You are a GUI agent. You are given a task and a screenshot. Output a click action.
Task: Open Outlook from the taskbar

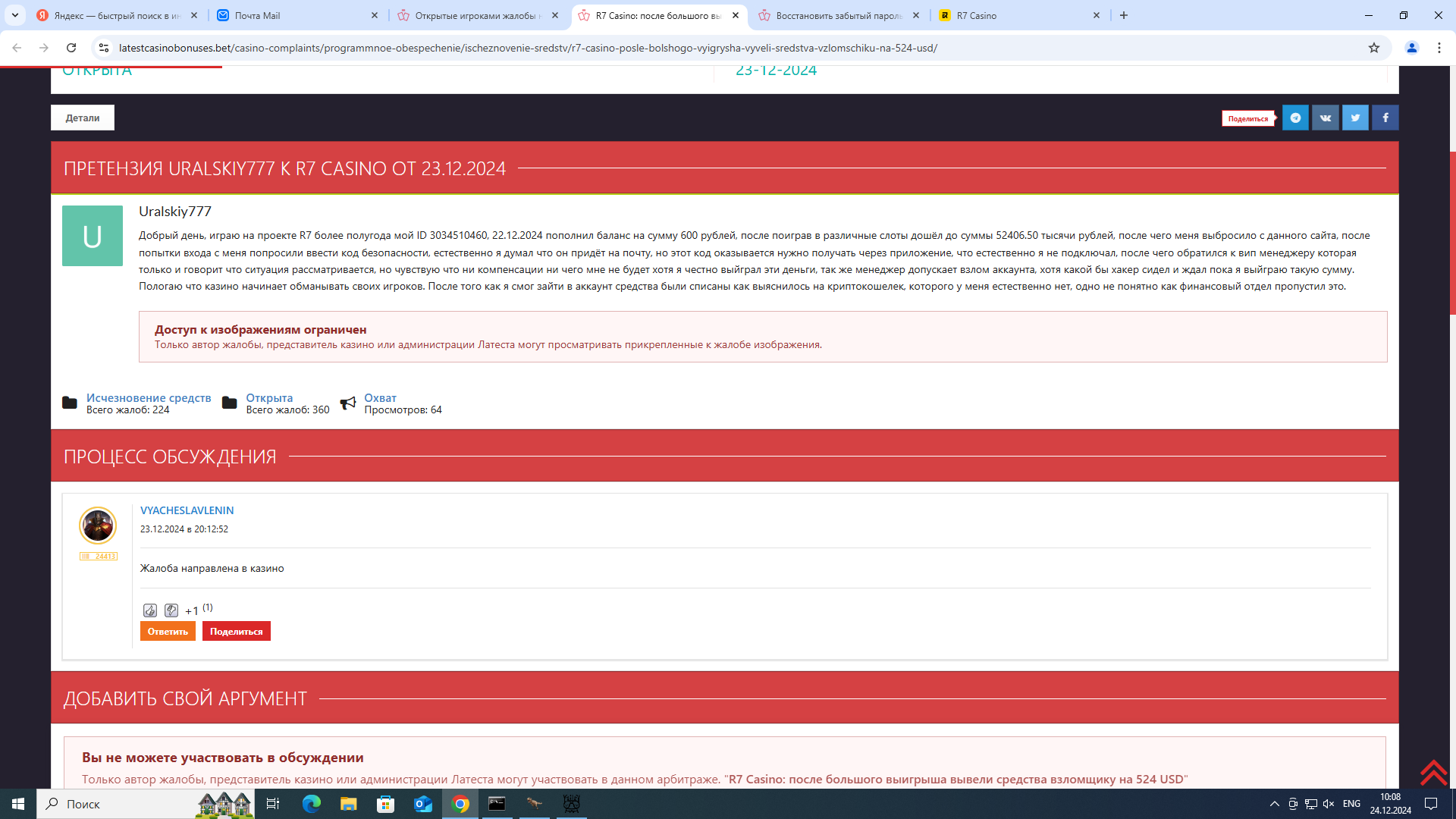(423, 804)
